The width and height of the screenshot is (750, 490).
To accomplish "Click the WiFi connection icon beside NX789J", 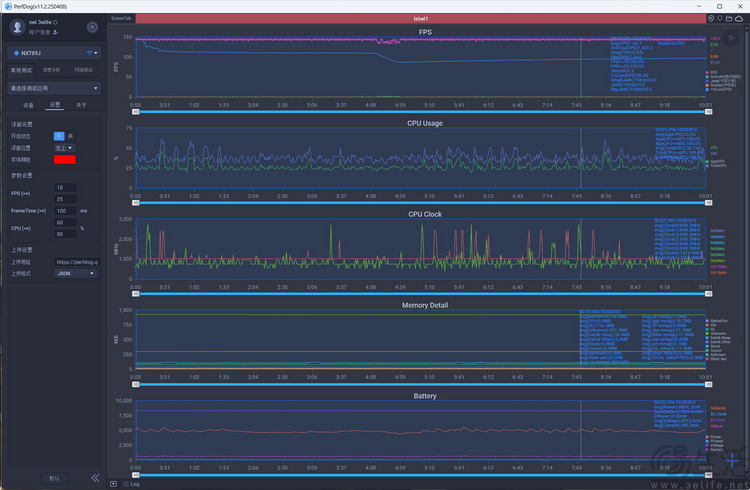I will (89, 53).
